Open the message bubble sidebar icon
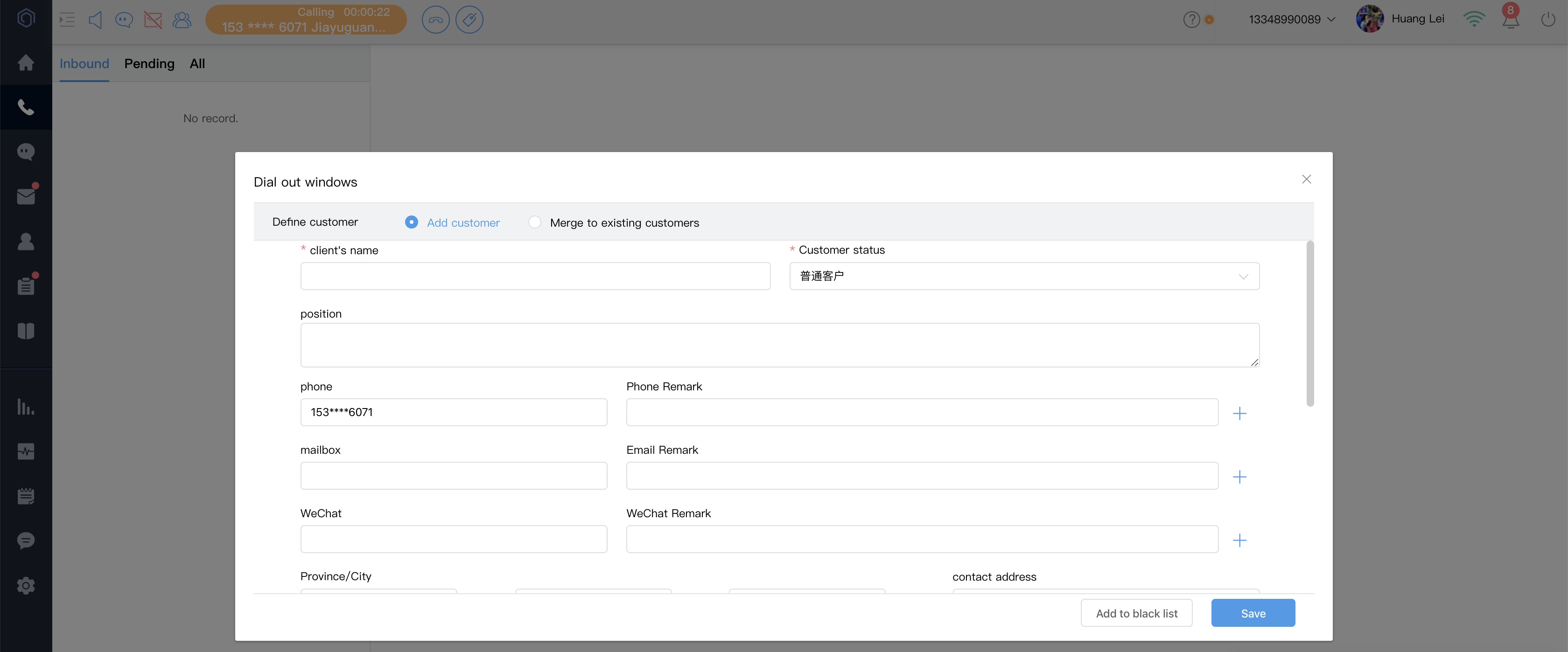This screenshot has width=1568, height=652. click(26, 541)
